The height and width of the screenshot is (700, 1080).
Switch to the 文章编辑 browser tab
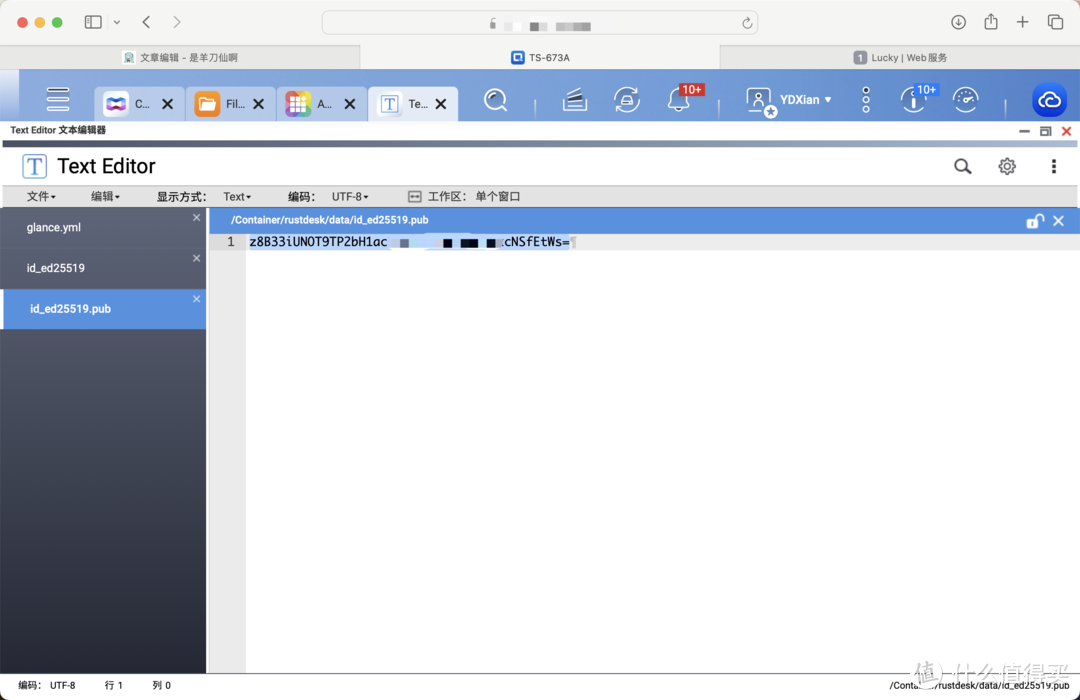pyautogui.click(x=180, y=58)
